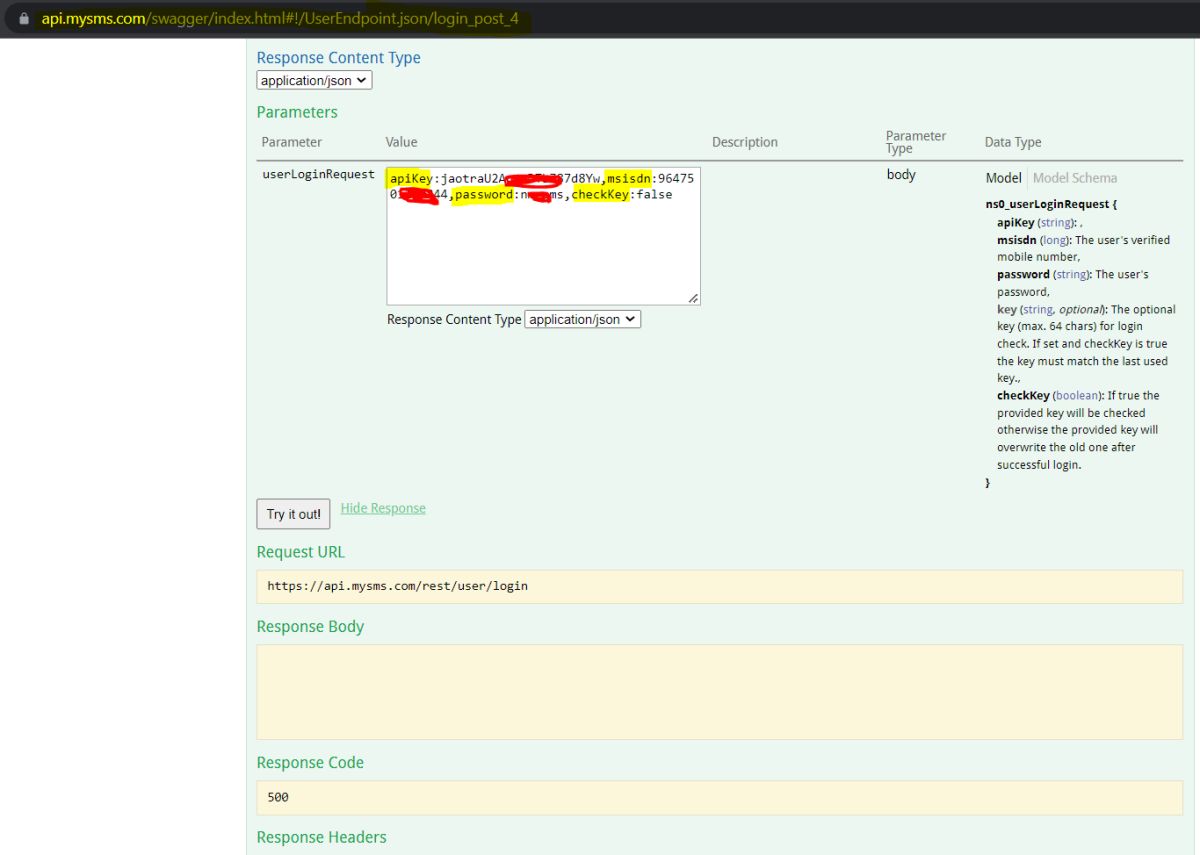Switch to the Model Schema tab
Viewport: 1200px width, 855px height.
pos(1075,178)
